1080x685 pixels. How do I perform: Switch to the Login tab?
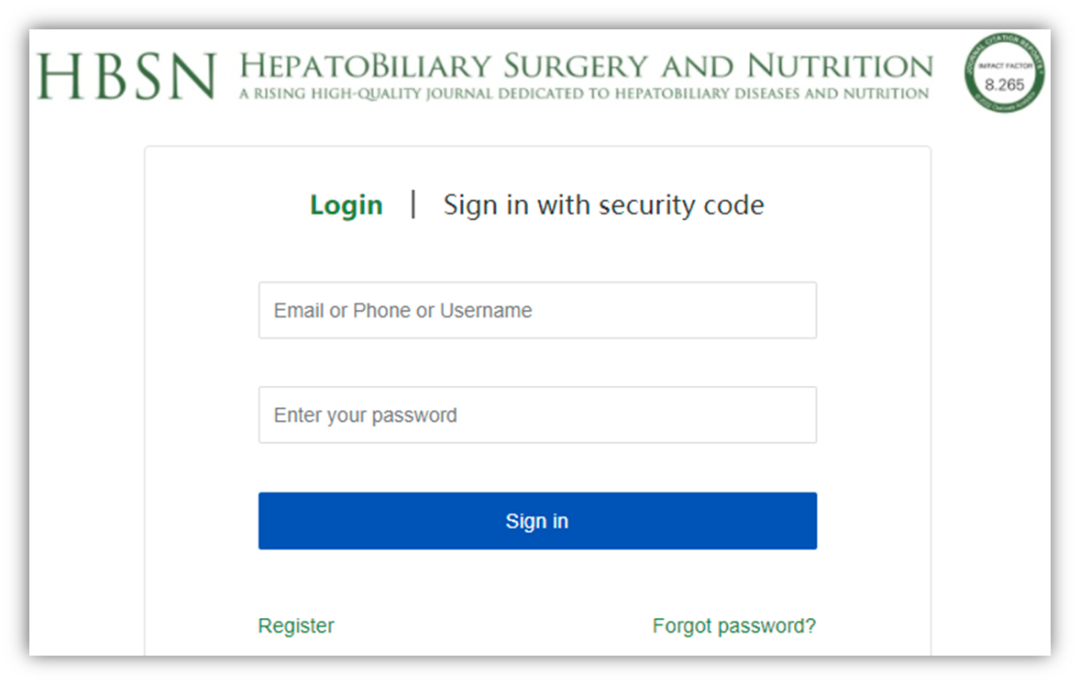[346, 205]
